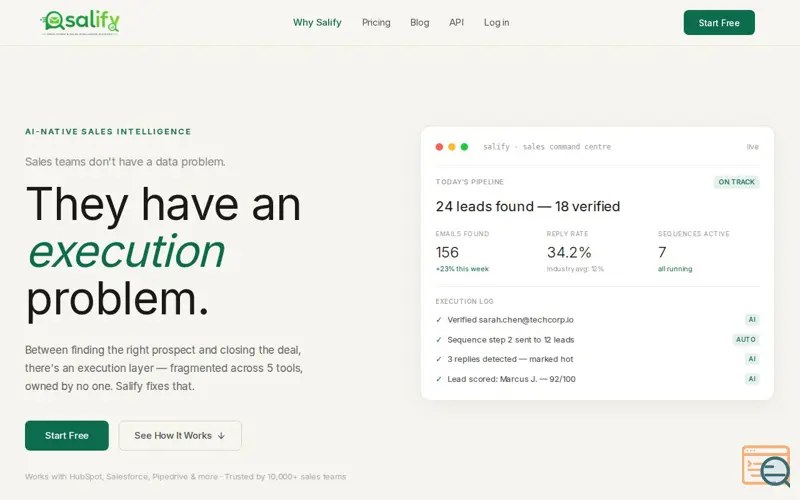Click 'salify · sales command centre' title

click(x=547, y=147)
